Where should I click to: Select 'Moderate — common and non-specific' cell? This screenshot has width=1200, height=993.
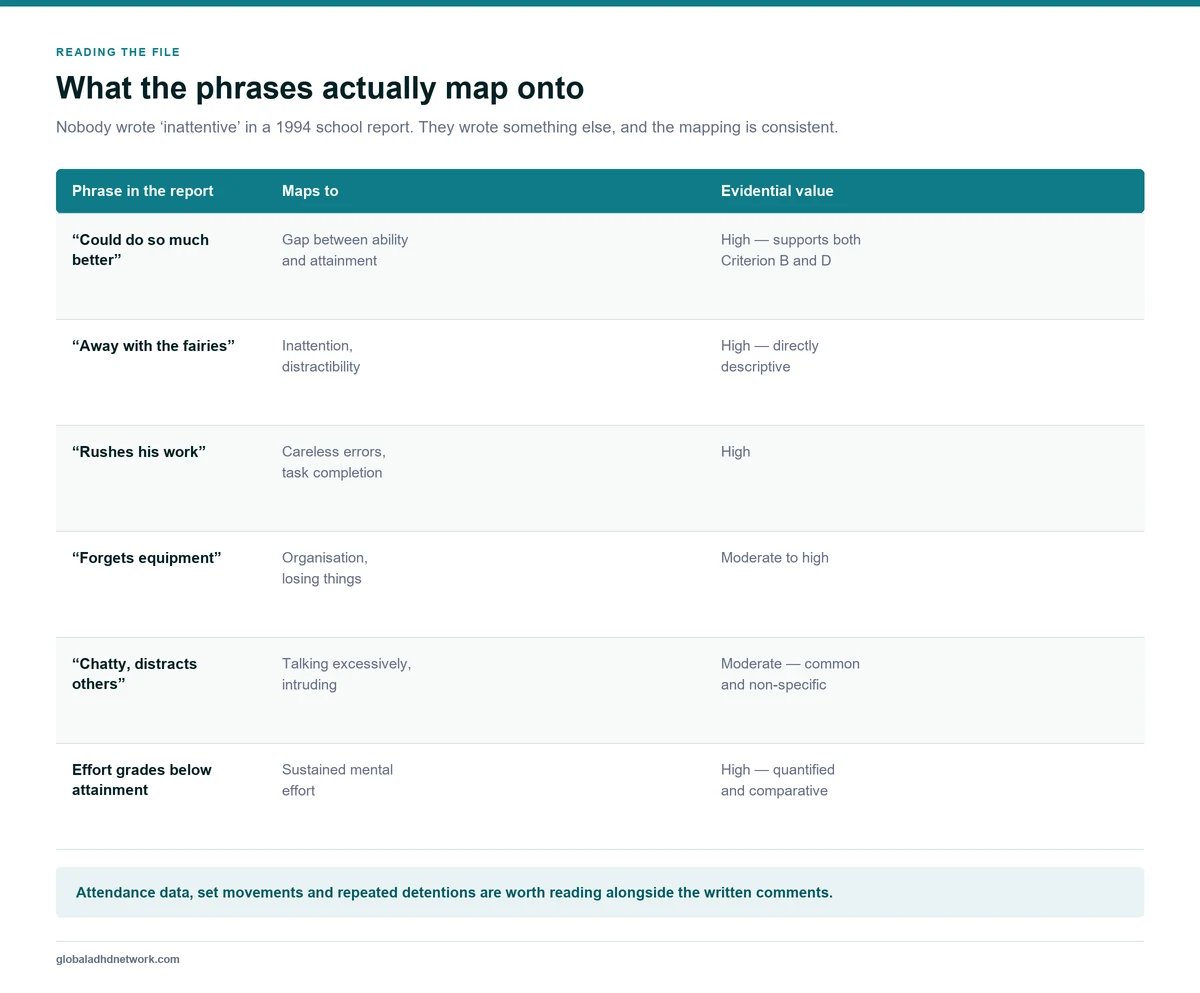tap(790, 674)
